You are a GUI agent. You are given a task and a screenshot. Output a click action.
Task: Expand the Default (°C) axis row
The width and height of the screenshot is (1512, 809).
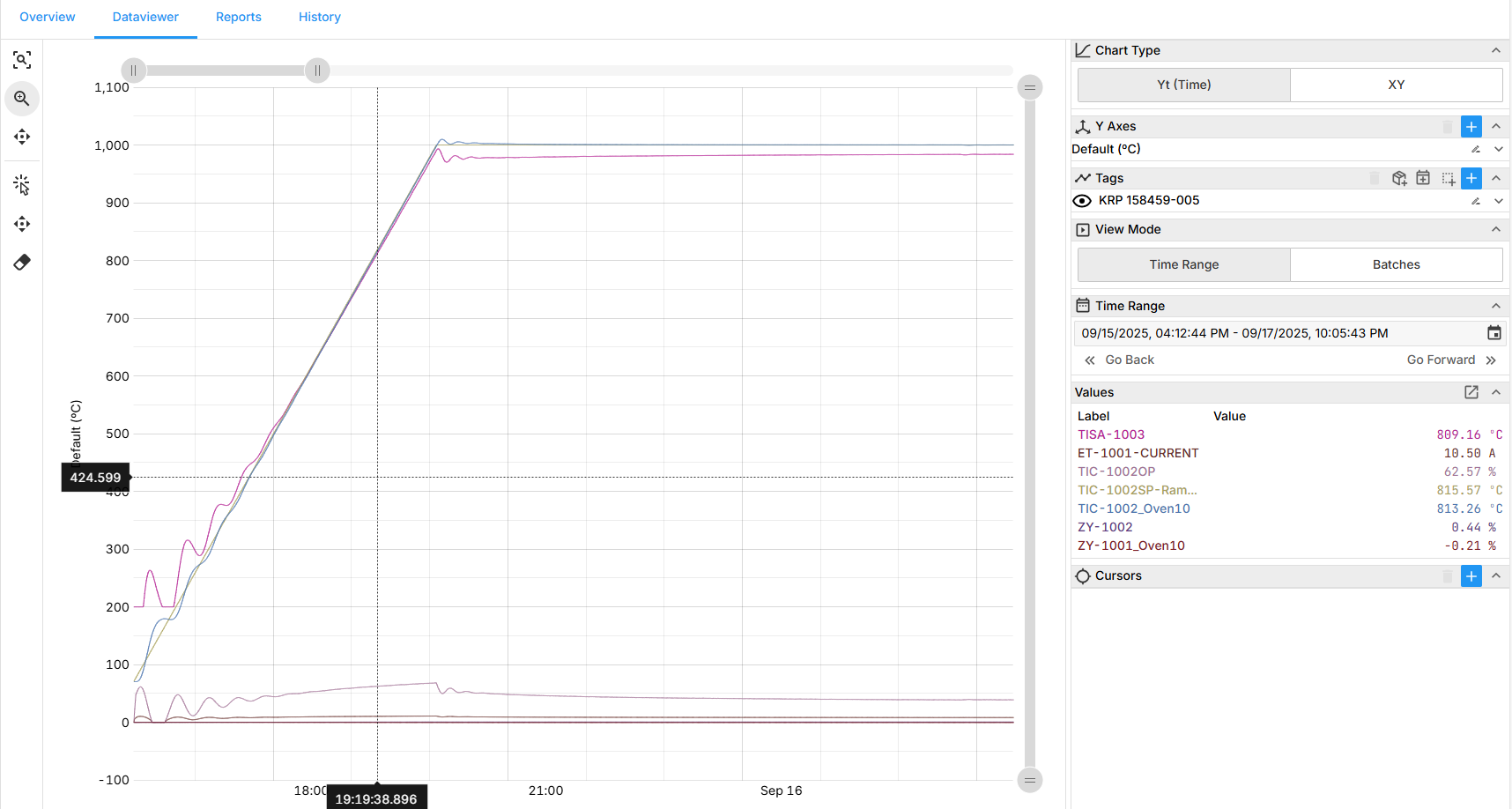click(1498, 150)
